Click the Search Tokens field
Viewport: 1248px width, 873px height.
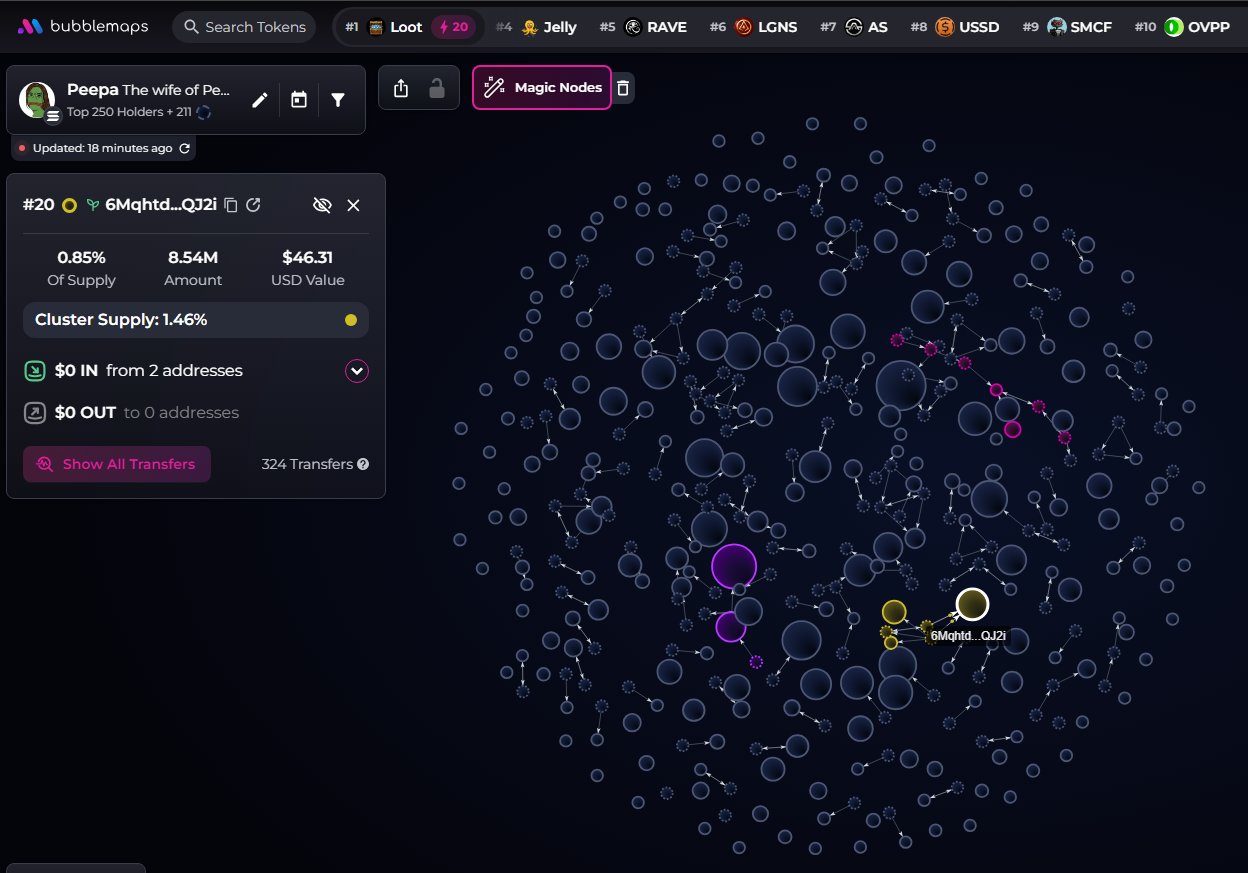click(244, 27)
